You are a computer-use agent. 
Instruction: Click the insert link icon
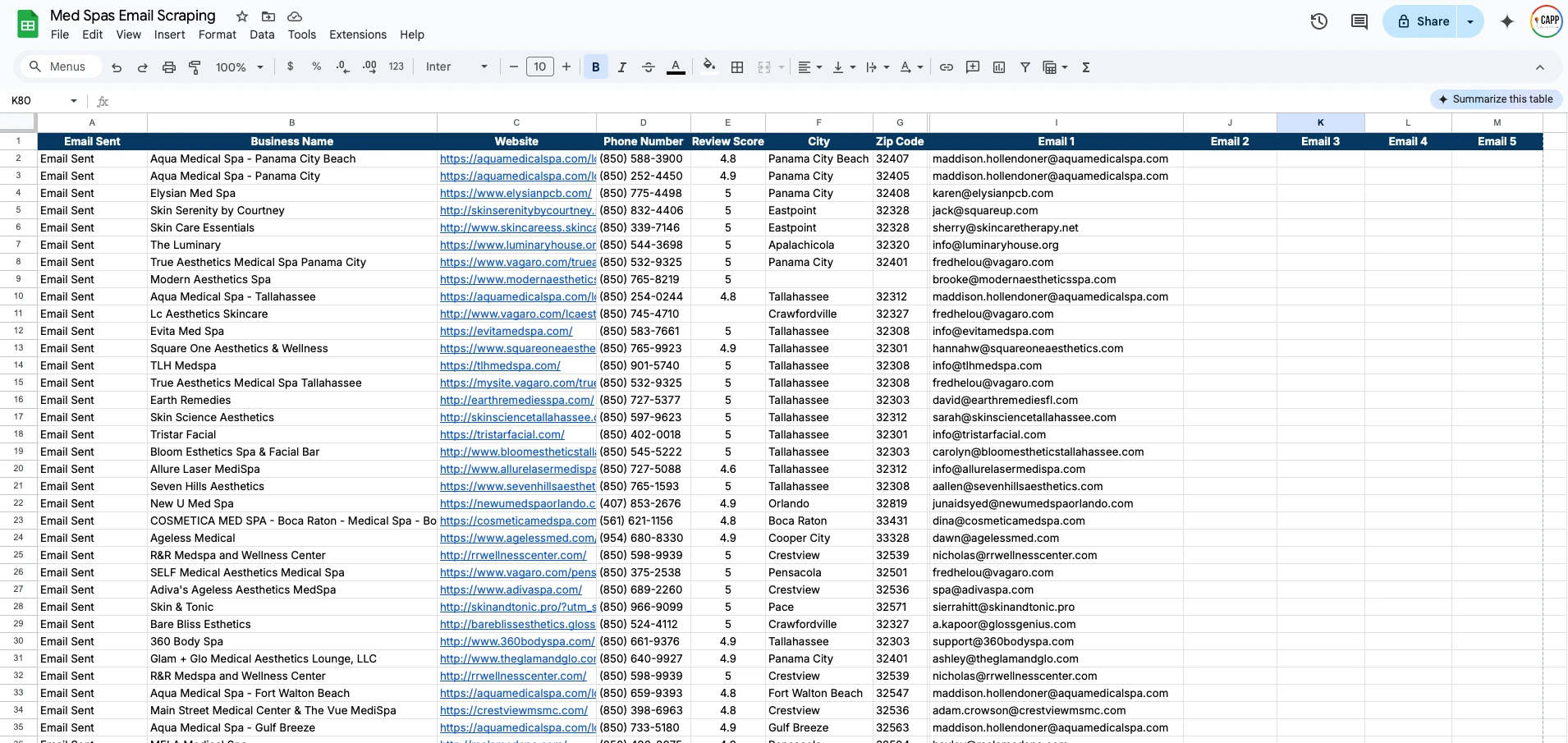click(x=947, y=67)
